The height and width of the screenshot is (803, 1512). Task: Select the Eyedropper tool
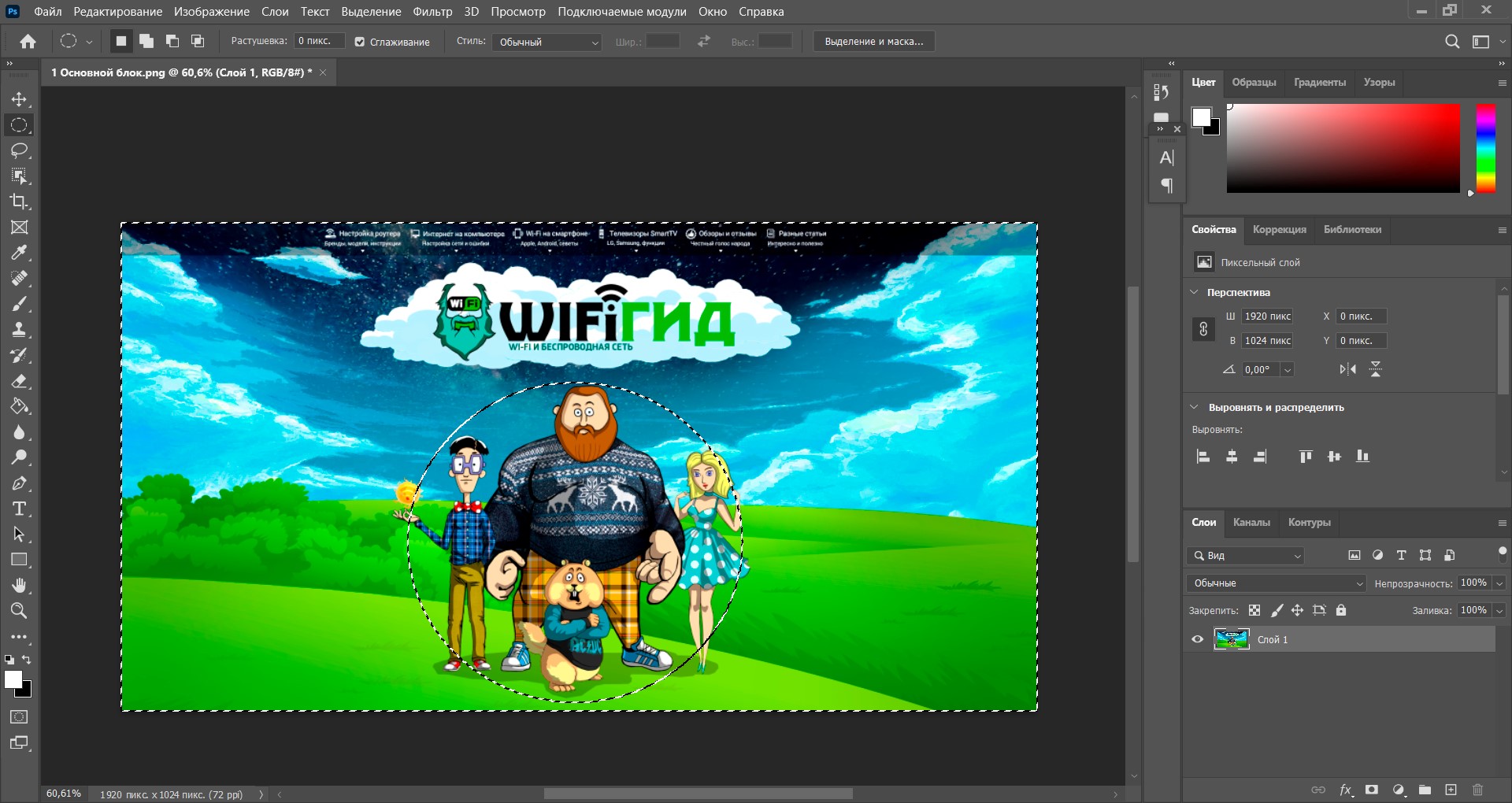point(19,253)
